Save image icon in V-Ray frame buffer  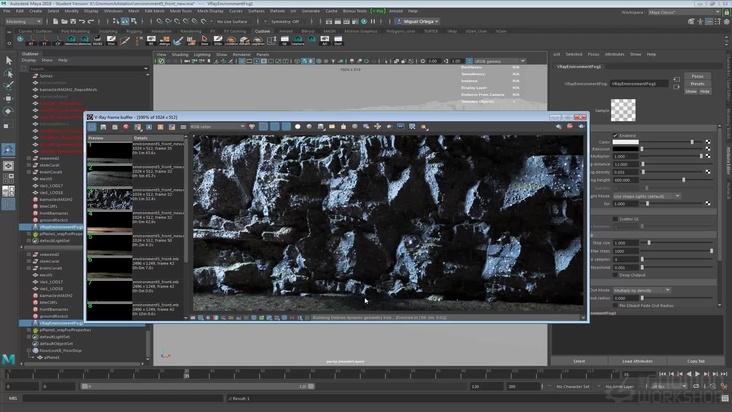pyautogui.click(x=103, y=126)
